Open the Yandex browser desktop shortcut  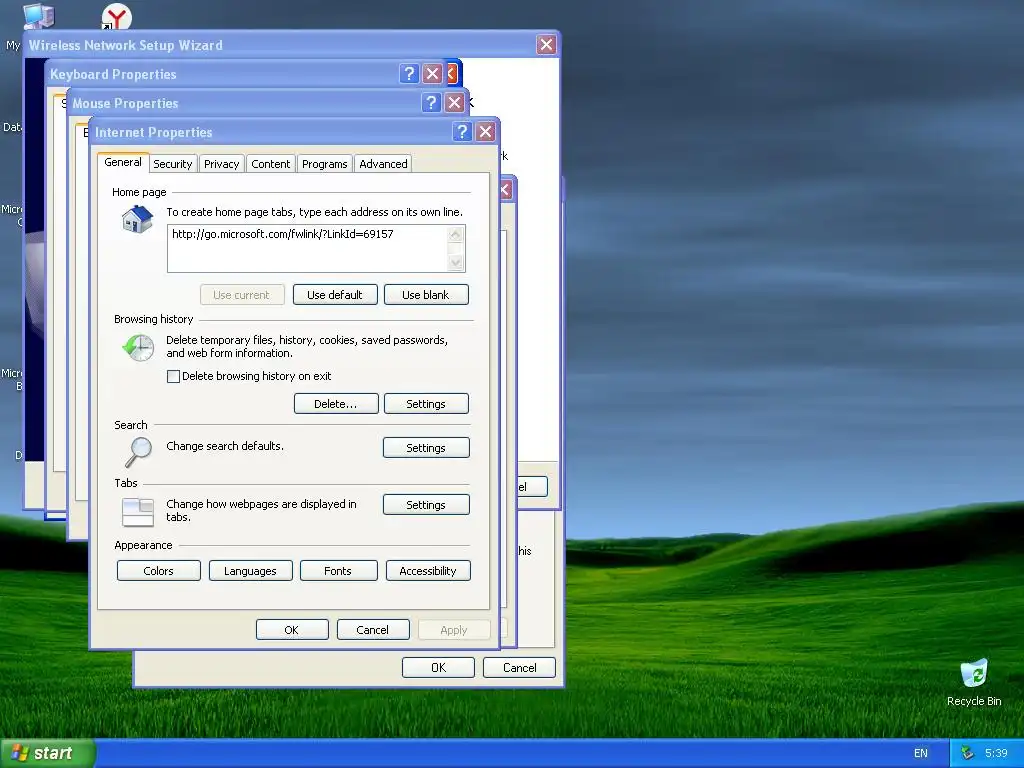tap(116, 16)
